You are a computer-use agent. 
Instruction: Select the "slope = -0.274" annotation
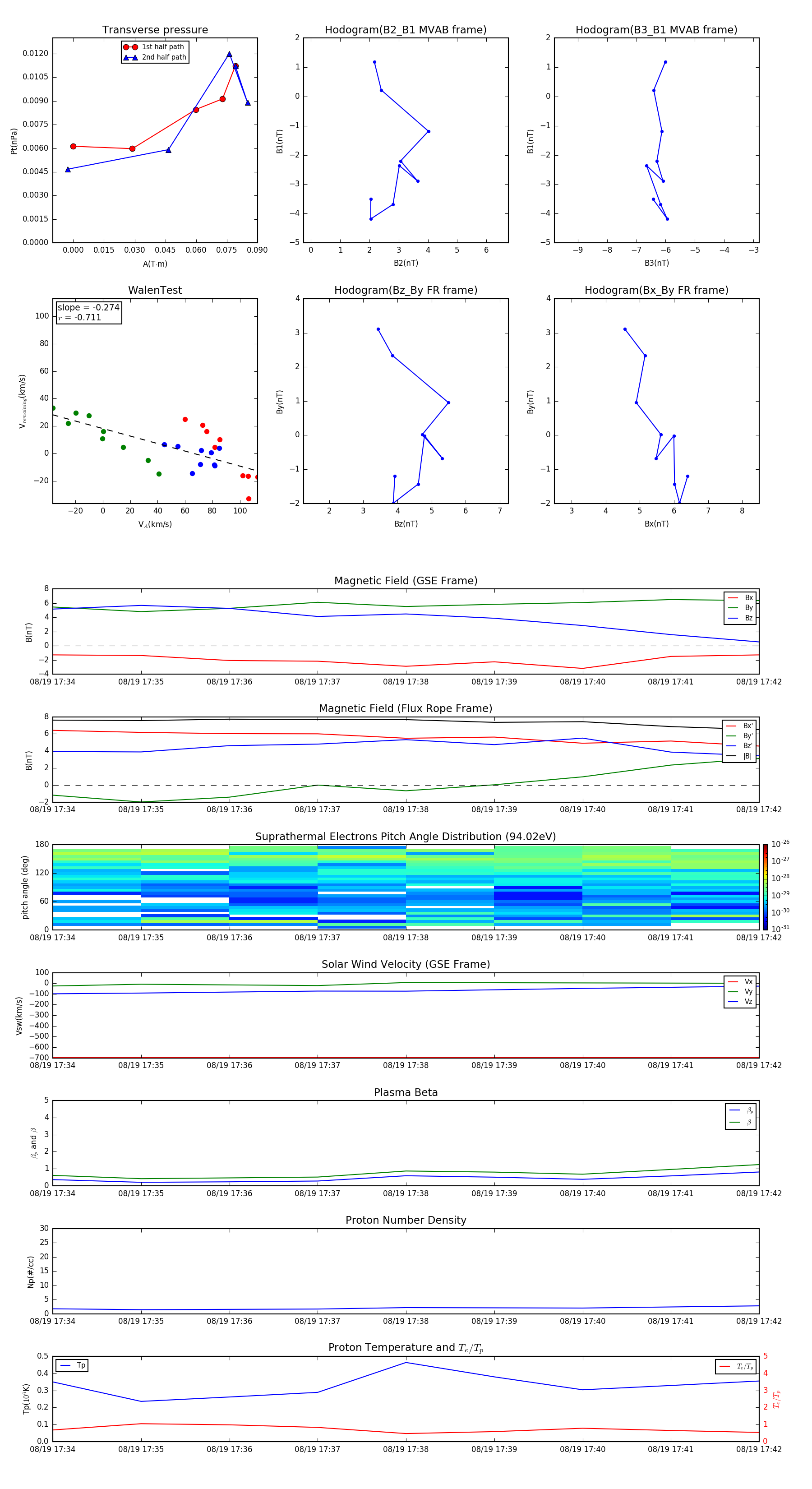88,308
